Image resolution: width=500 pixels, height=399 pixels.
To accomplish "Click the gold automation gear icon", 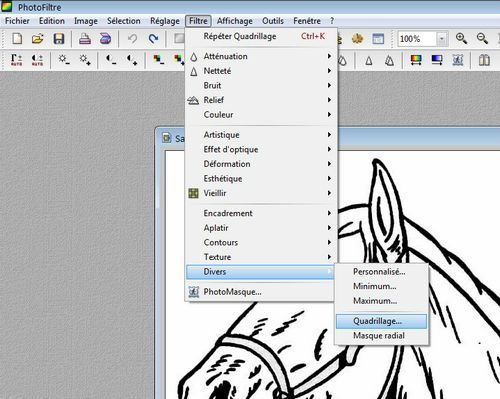I will [357, 39].
